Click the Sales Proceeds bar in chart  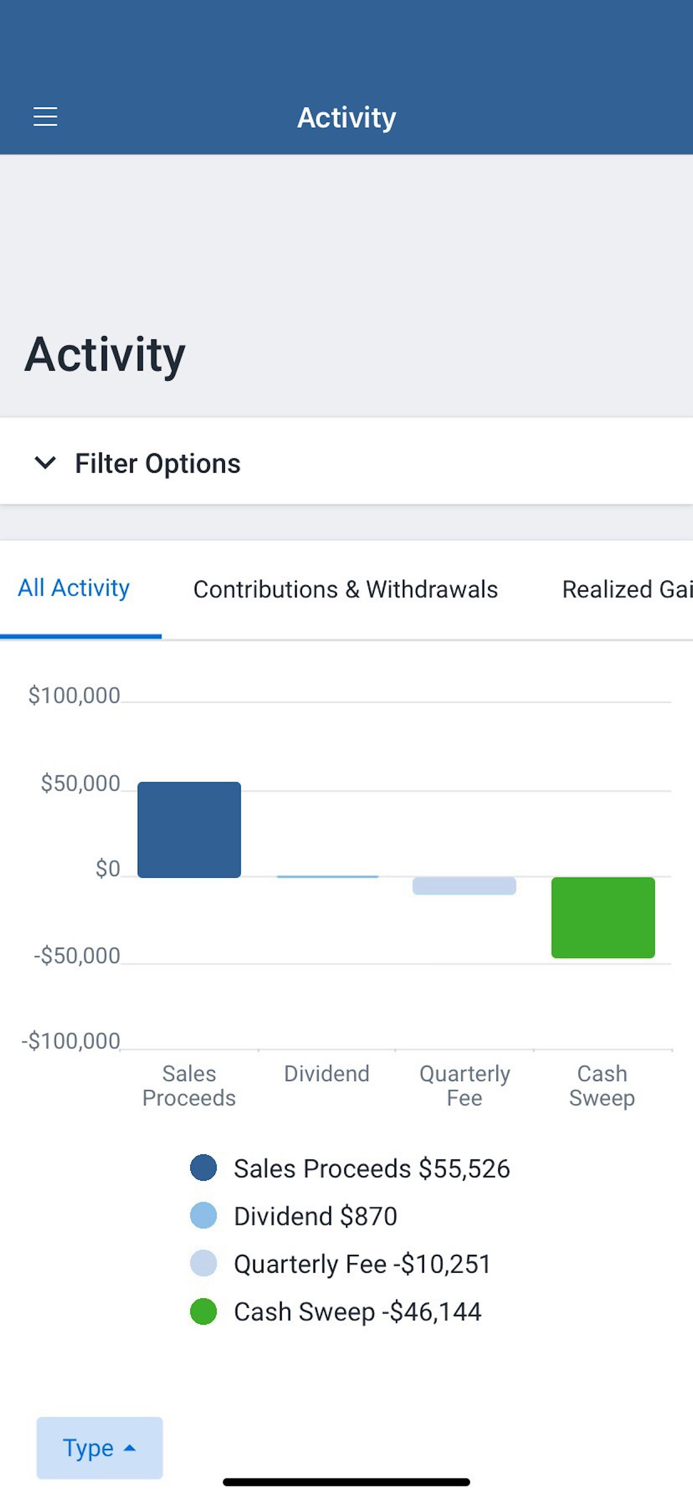[189, 830]
